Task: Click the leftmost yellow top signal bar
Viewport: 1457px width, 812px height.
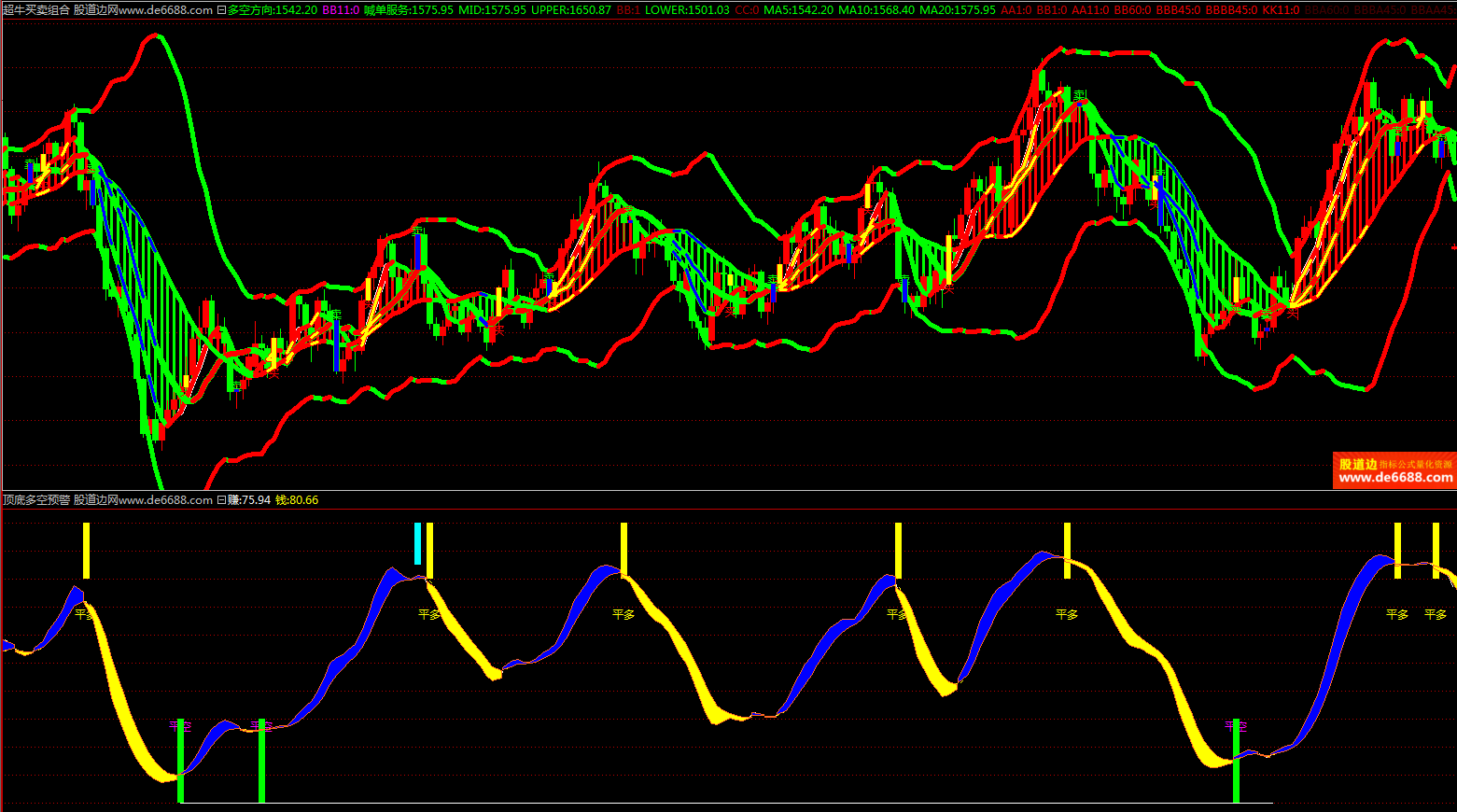Action: point(86,551)
